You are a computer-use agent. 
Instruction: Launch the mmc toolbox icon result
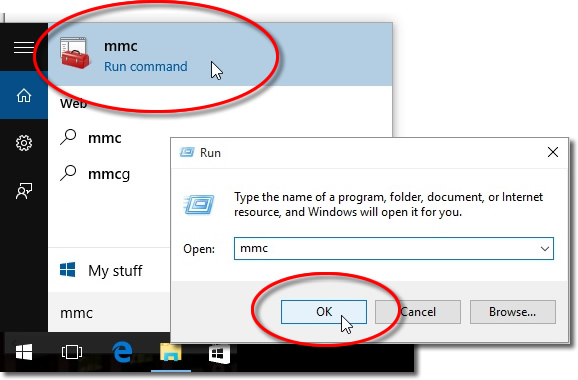point(75,53)
